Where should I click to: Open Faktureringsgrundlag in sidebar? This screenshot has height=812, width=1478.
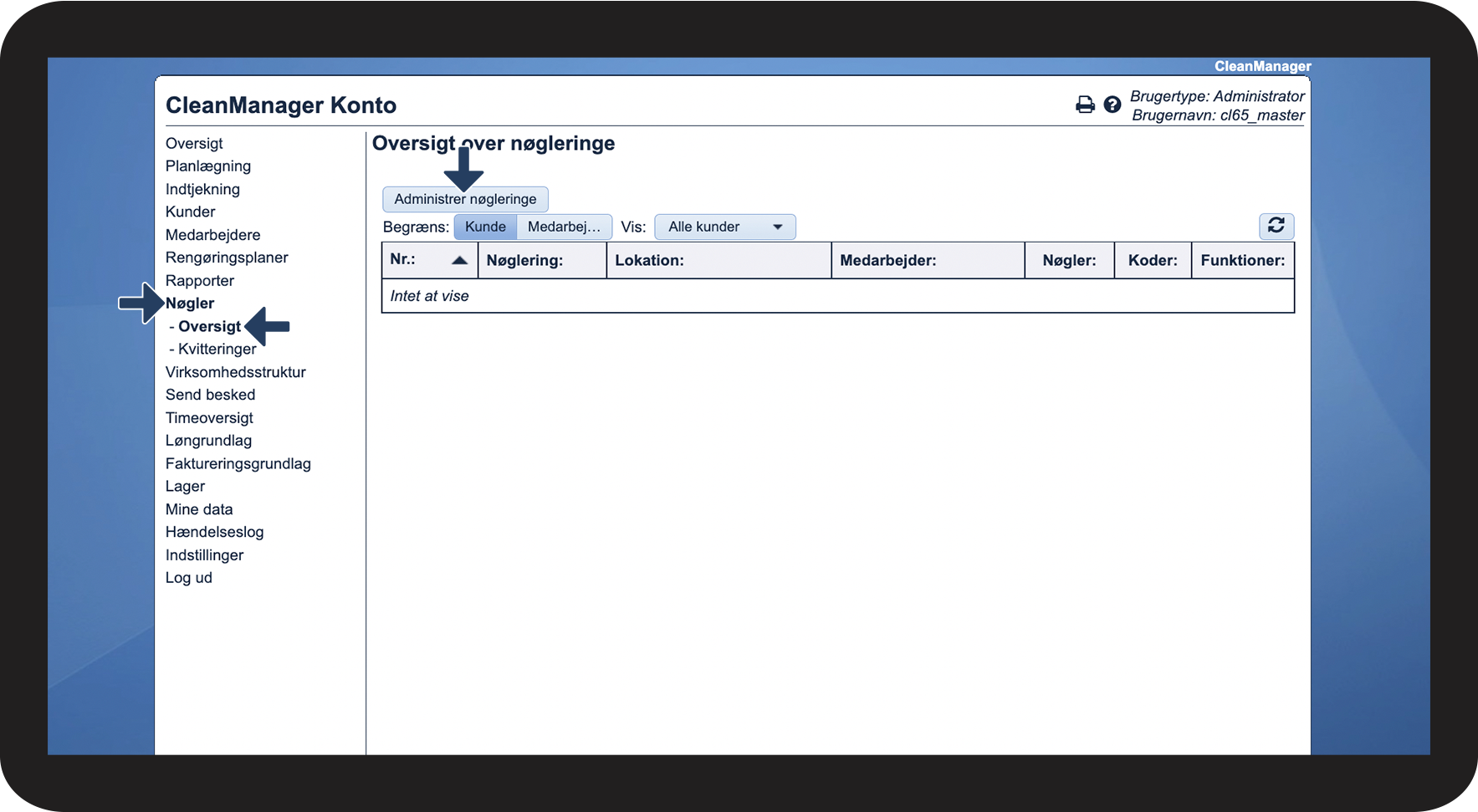click(238, 463)
